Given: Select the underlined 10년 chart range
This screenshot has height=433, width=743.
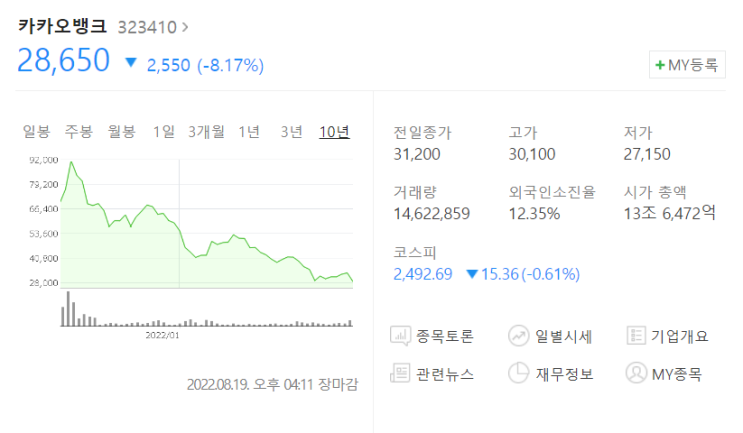Looking at the screenshot, I should pyautogui.click(x=335, y=132).
